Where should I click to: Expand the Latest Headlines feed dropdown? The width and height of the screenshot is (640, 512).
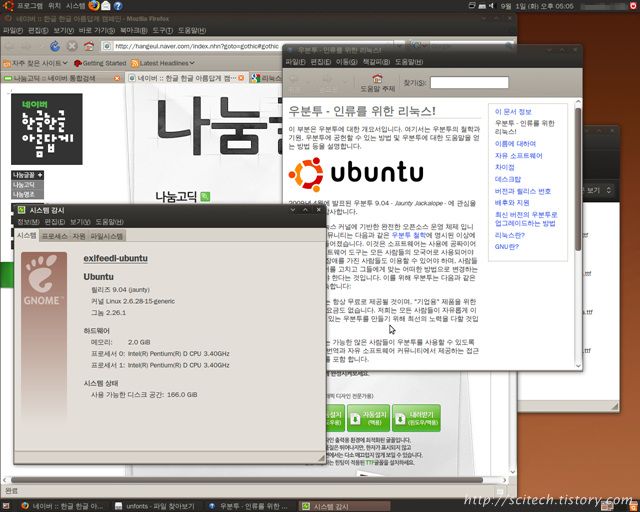tap(162, 63)
